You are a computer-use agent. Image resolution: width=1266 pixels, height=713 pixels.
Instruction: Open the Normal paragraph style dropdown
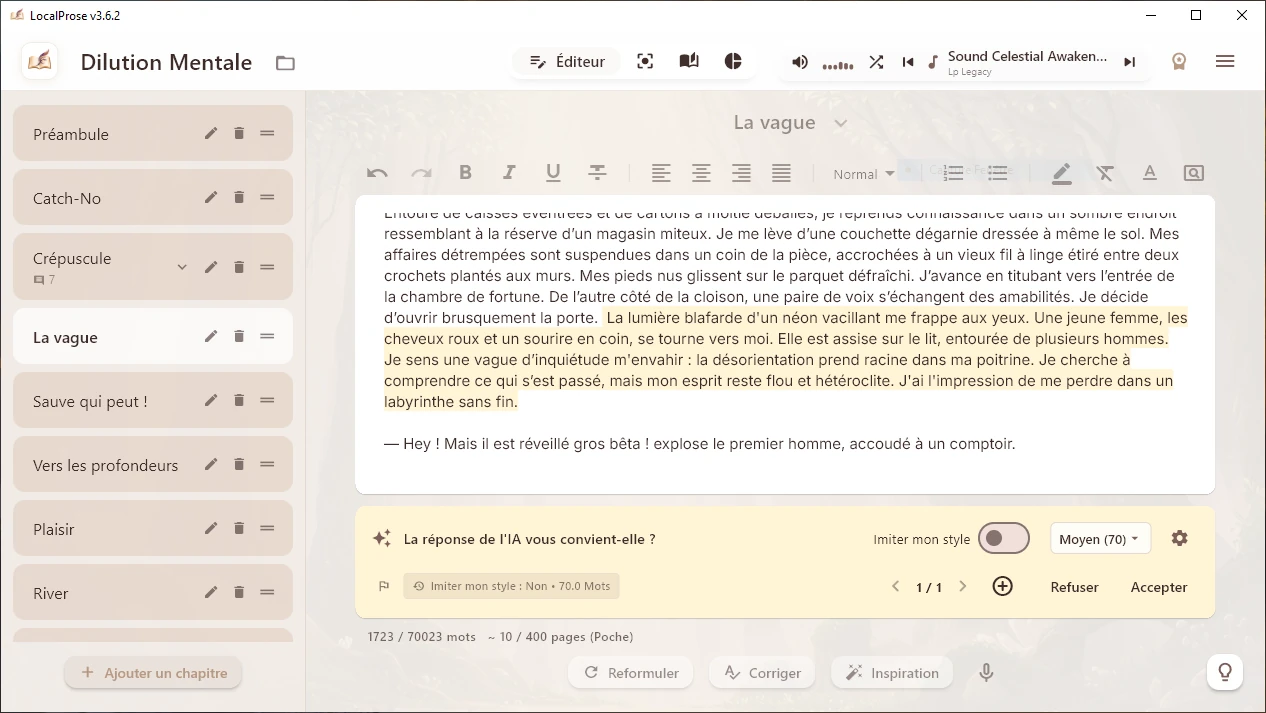(x=864, y=174)
